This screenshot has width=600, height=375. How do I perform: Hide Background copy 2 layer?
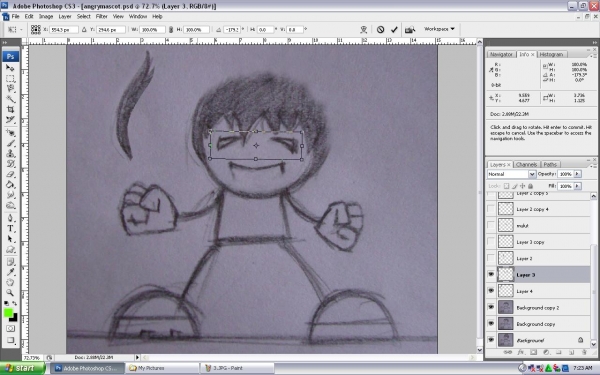[491, 307]
